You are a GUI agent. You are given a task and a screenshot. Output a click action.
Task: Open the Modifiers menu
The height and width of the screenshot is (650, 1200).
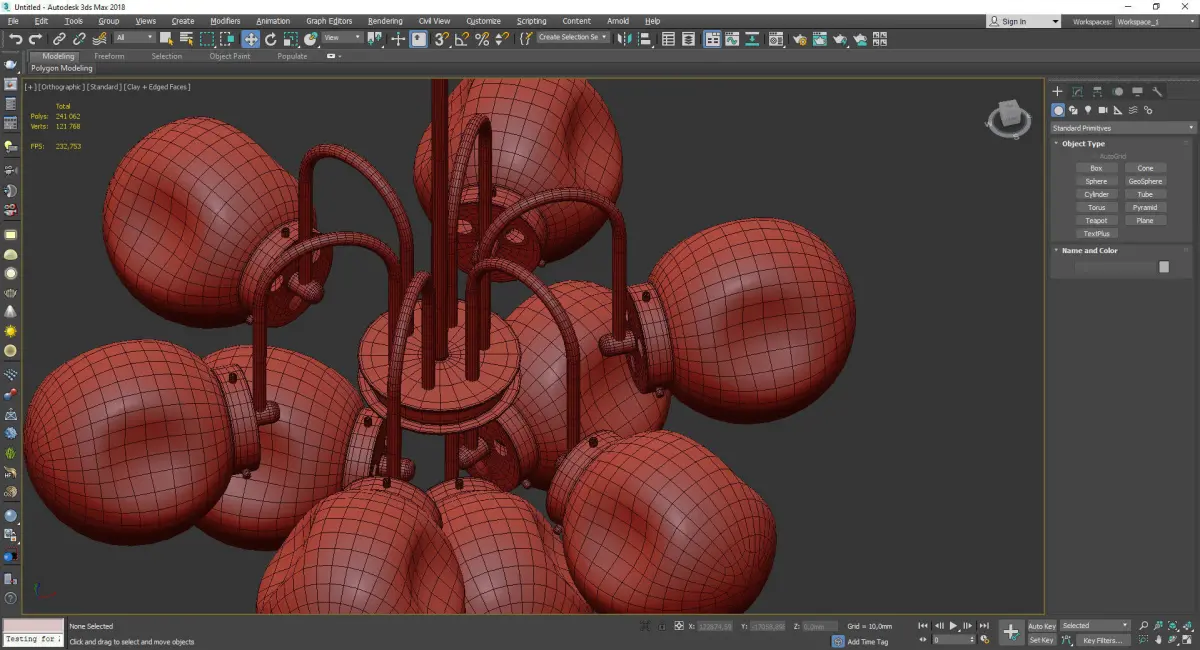coord(225,21)
